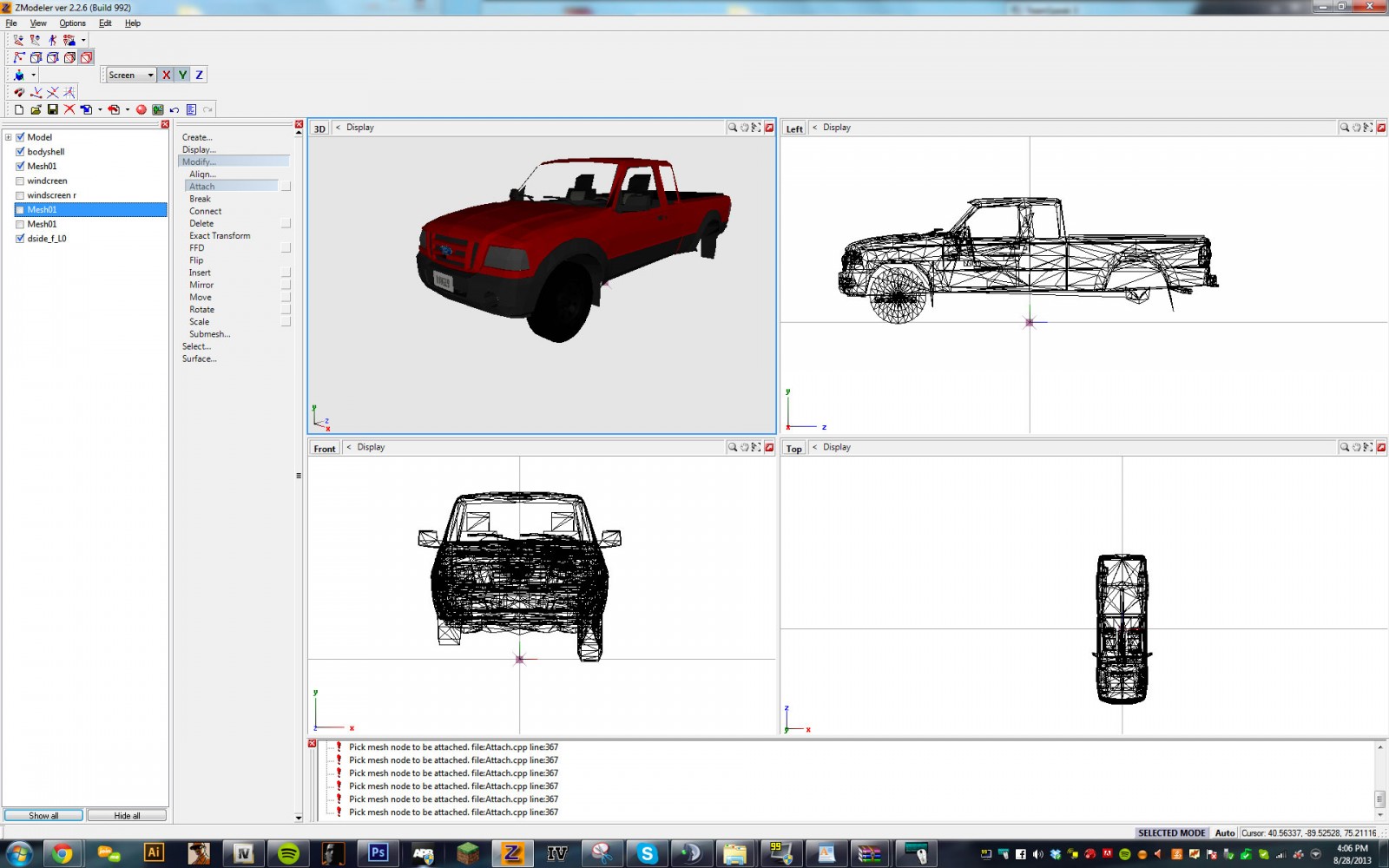
Task: Open the Screen axis dropdown
Action: click(150, 75)
